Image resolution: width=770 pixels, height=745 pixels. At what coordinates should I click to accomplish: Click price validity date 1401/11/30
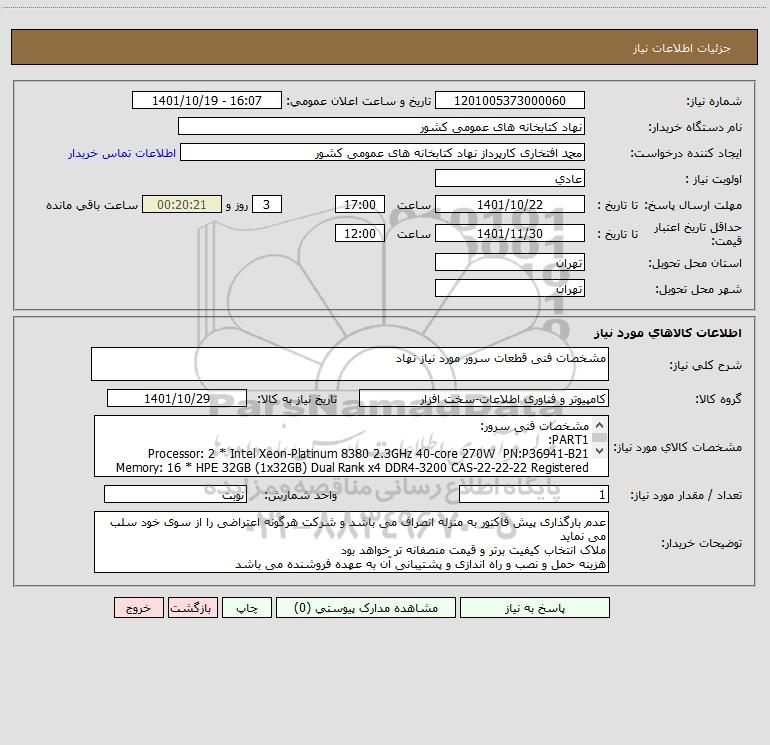[510, 233]
